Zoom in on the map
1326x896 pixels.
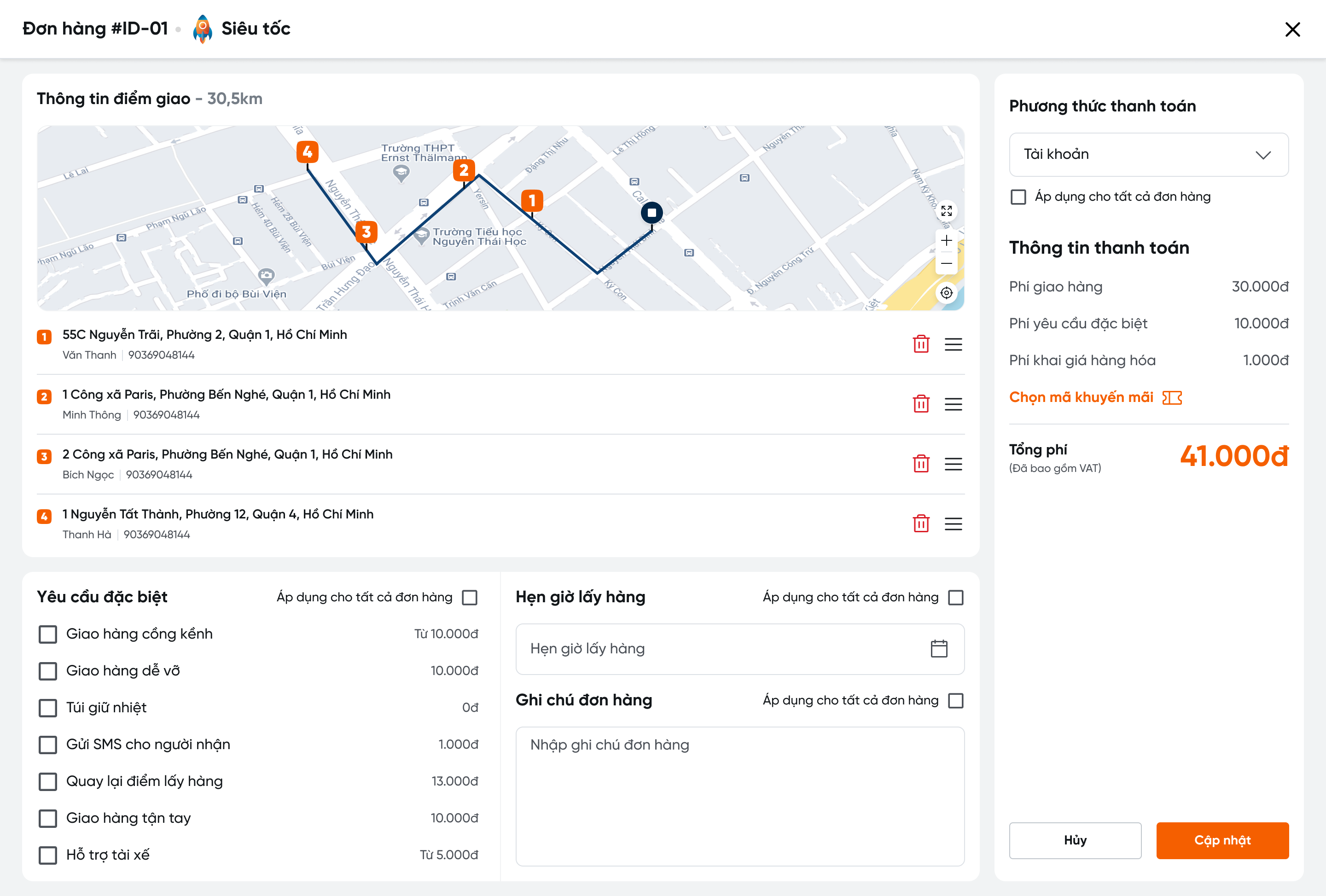pyautogui.click(x=946, y=240)
